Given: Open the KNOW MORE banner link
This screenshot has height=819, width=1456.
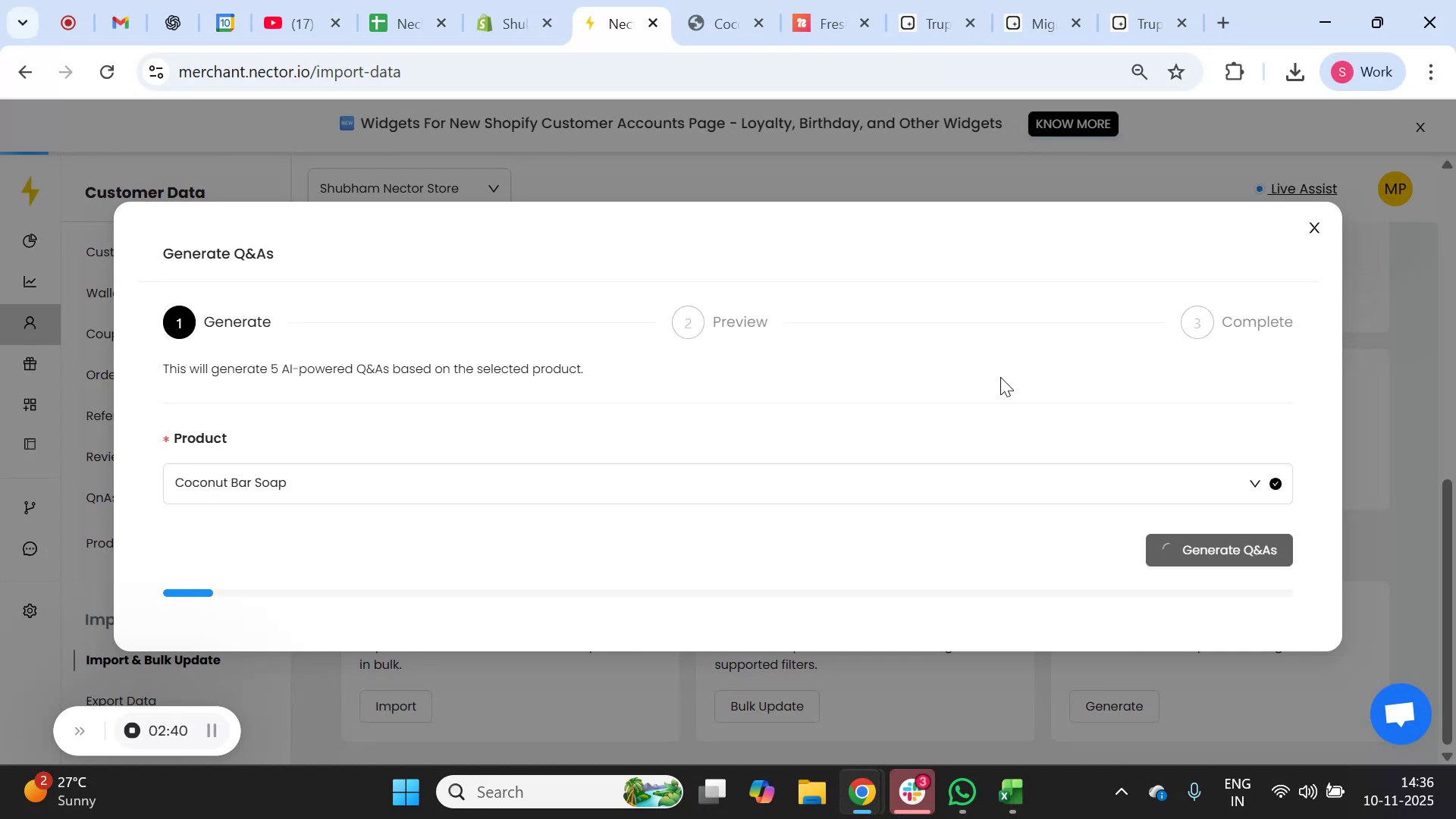Looking at the screenshot, I should pyautogui.click(x=1072, y=124).
